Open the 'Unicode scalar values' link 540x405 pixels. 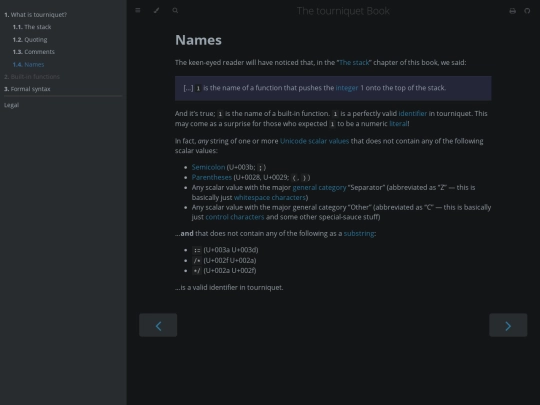[314, 141]
